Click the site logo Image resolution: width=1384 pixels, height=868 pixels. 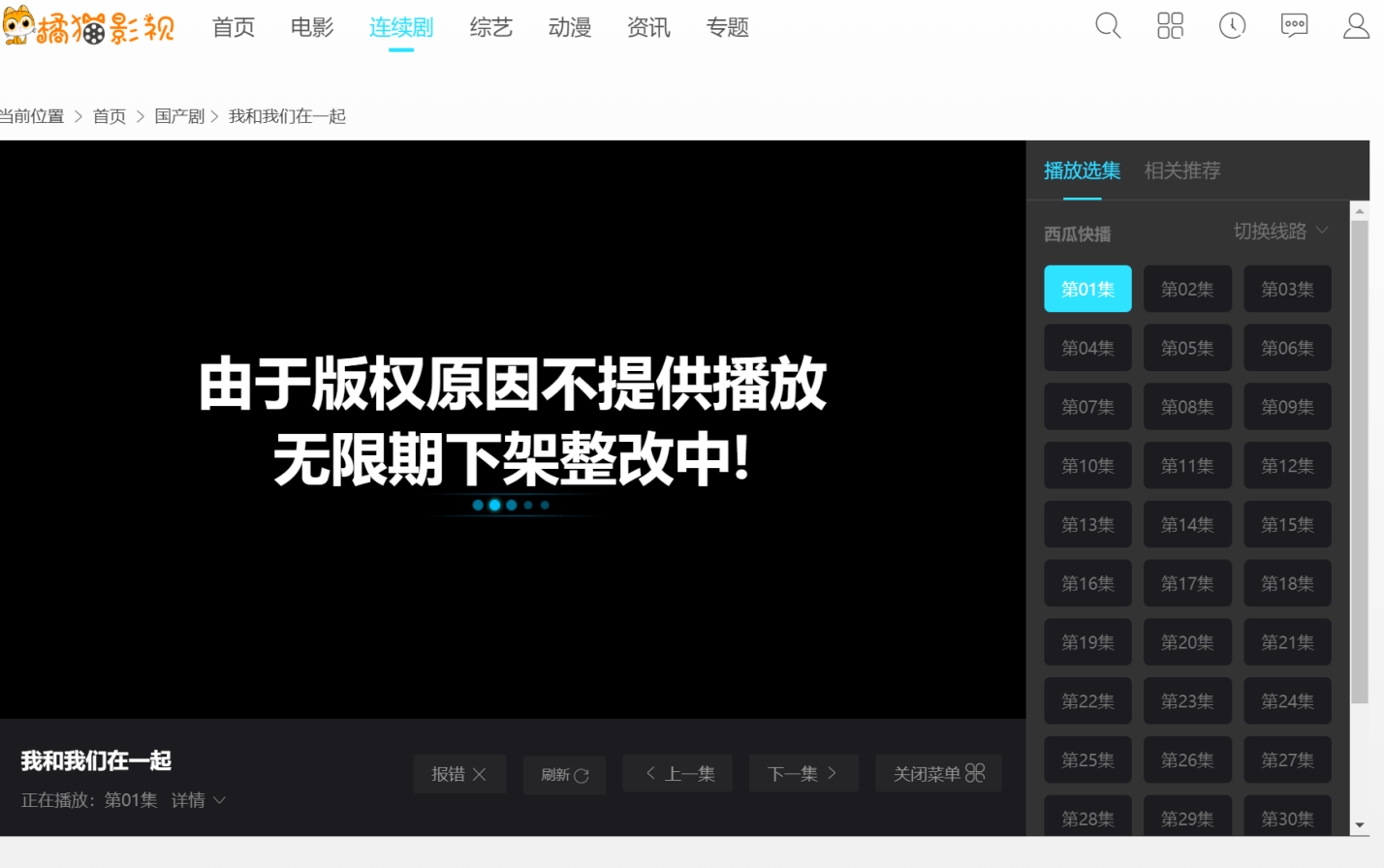click(89, 27)
